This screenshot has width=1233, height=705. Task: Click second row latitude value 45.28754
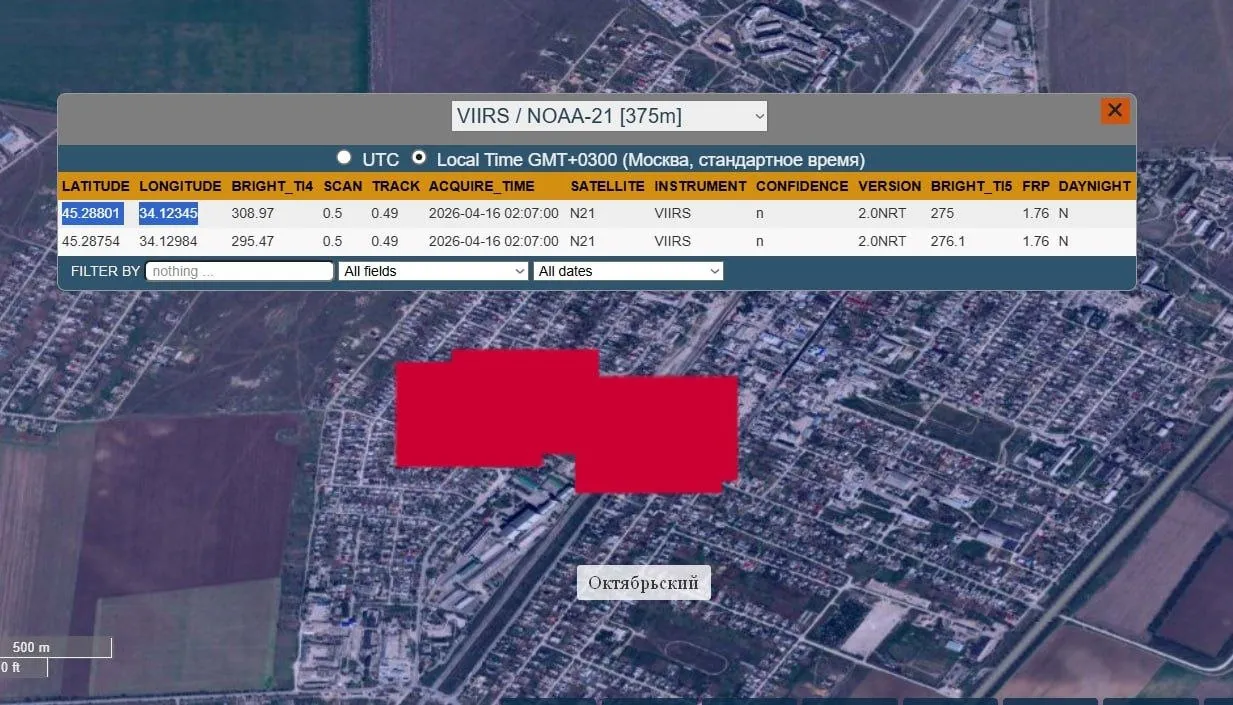click(91, 241)
